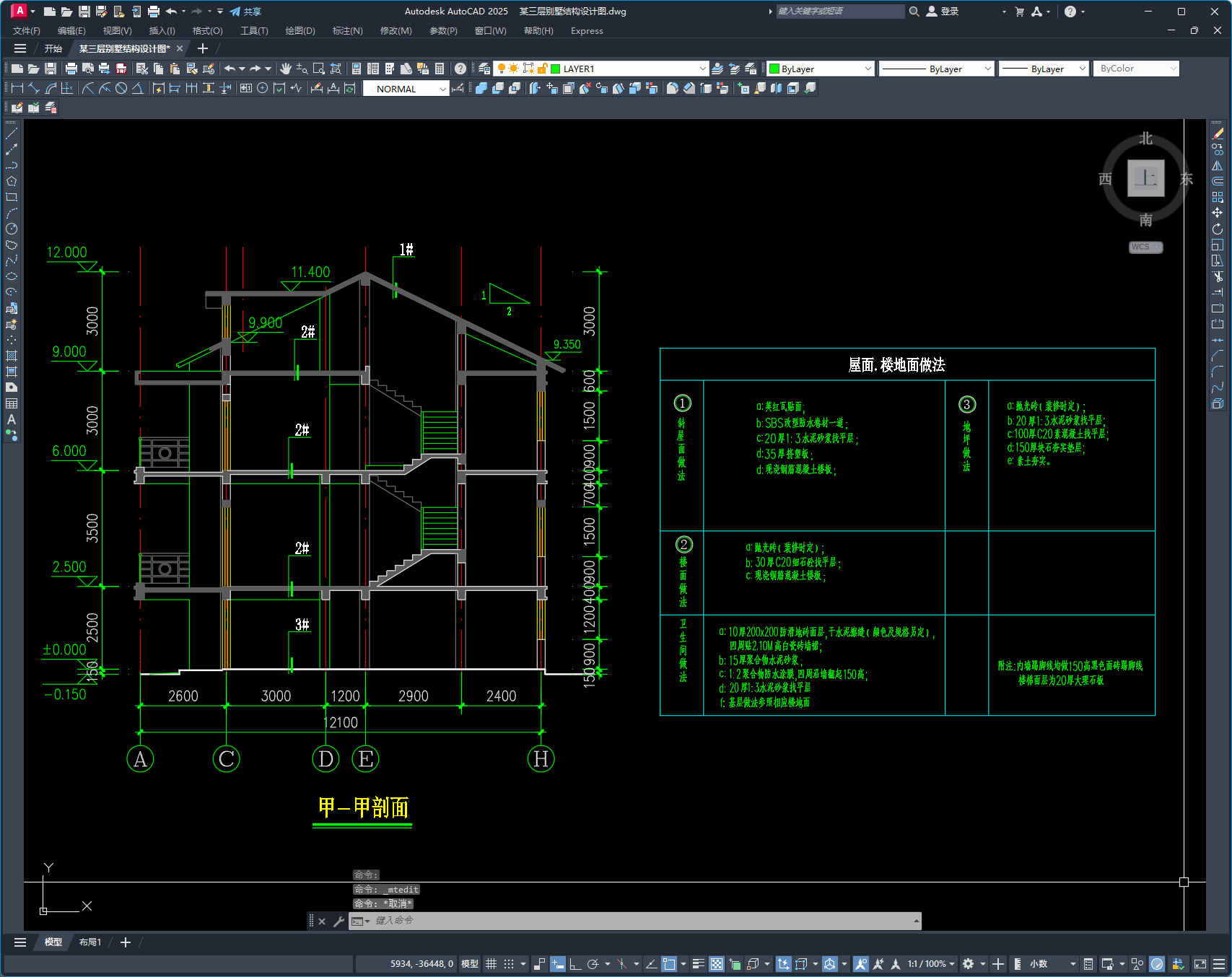This screenshot has width=1232, height=977.
Task: Click the search keyword input box
Action: point(840,12)
